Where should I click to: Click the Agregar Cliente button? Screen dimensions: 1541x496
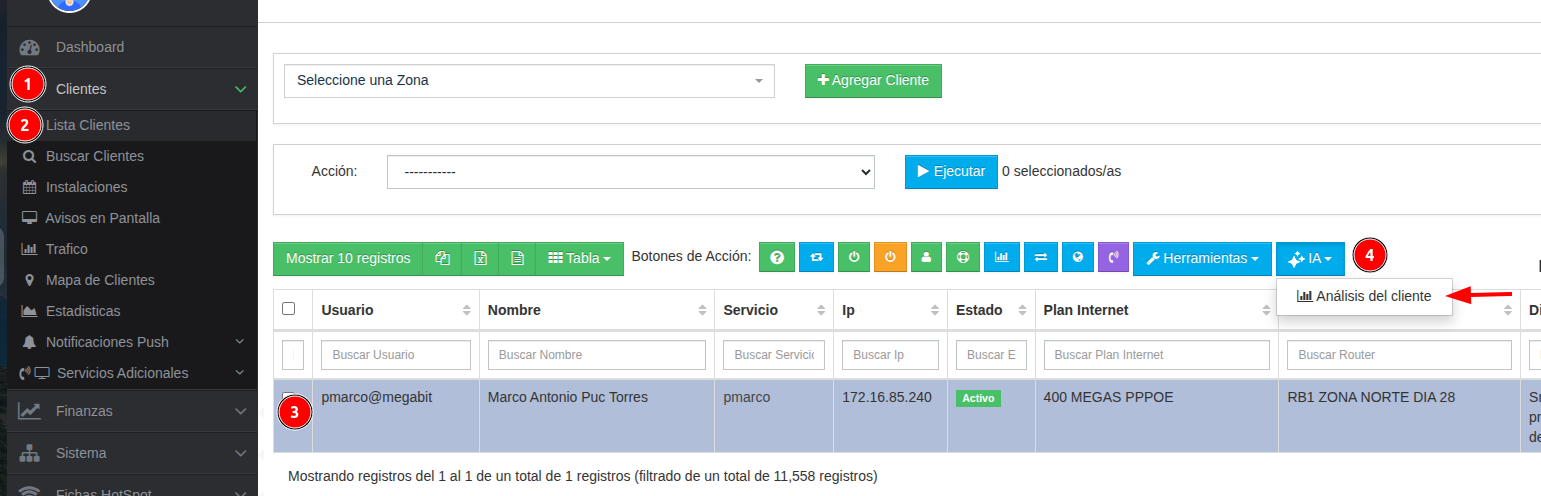[873, 81]
